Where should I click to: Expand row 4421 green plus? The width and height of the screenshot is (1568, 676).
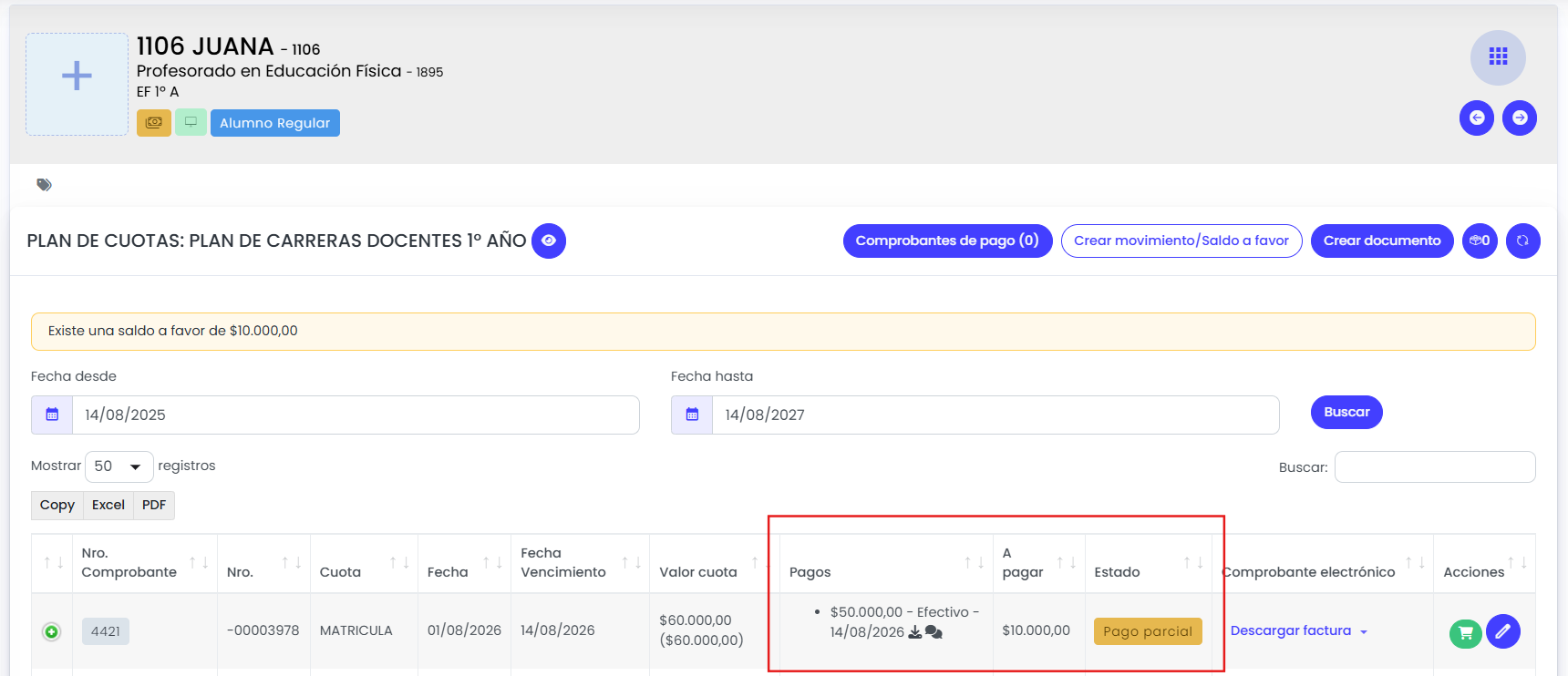click(52, 631)
